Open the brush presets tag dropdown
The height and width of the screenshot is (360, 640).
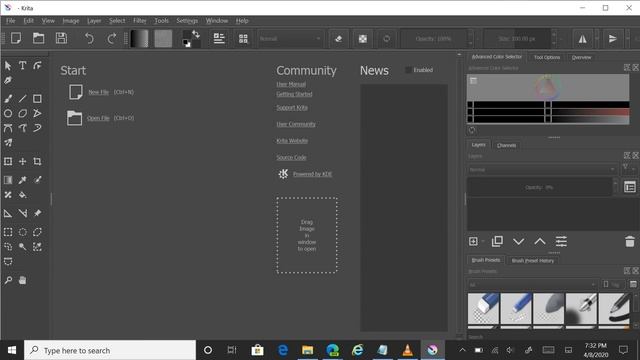tap(532, 284)
